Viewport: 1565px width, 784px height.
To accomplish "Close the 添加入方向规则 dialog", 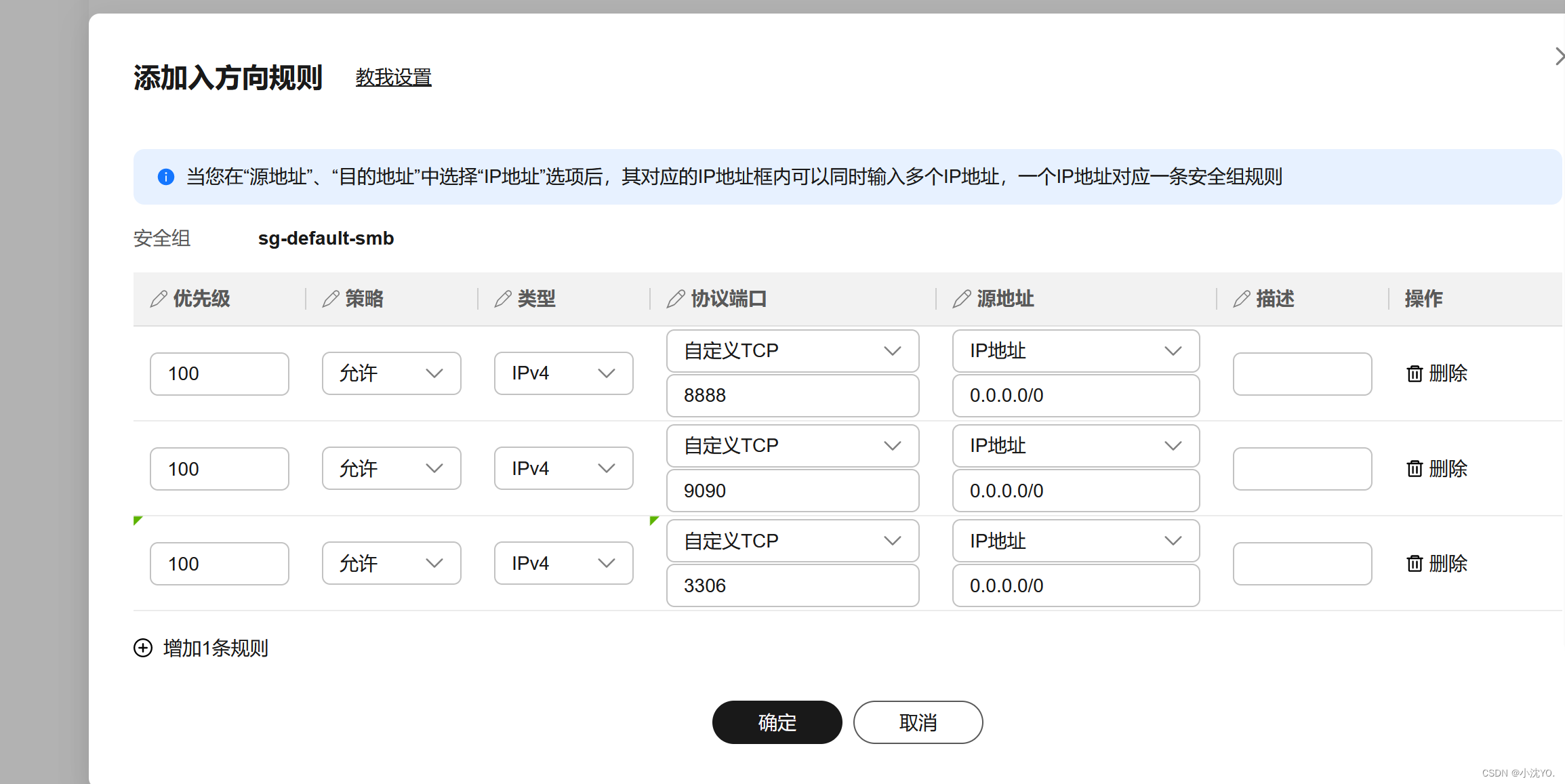I will pos(1559,56).
